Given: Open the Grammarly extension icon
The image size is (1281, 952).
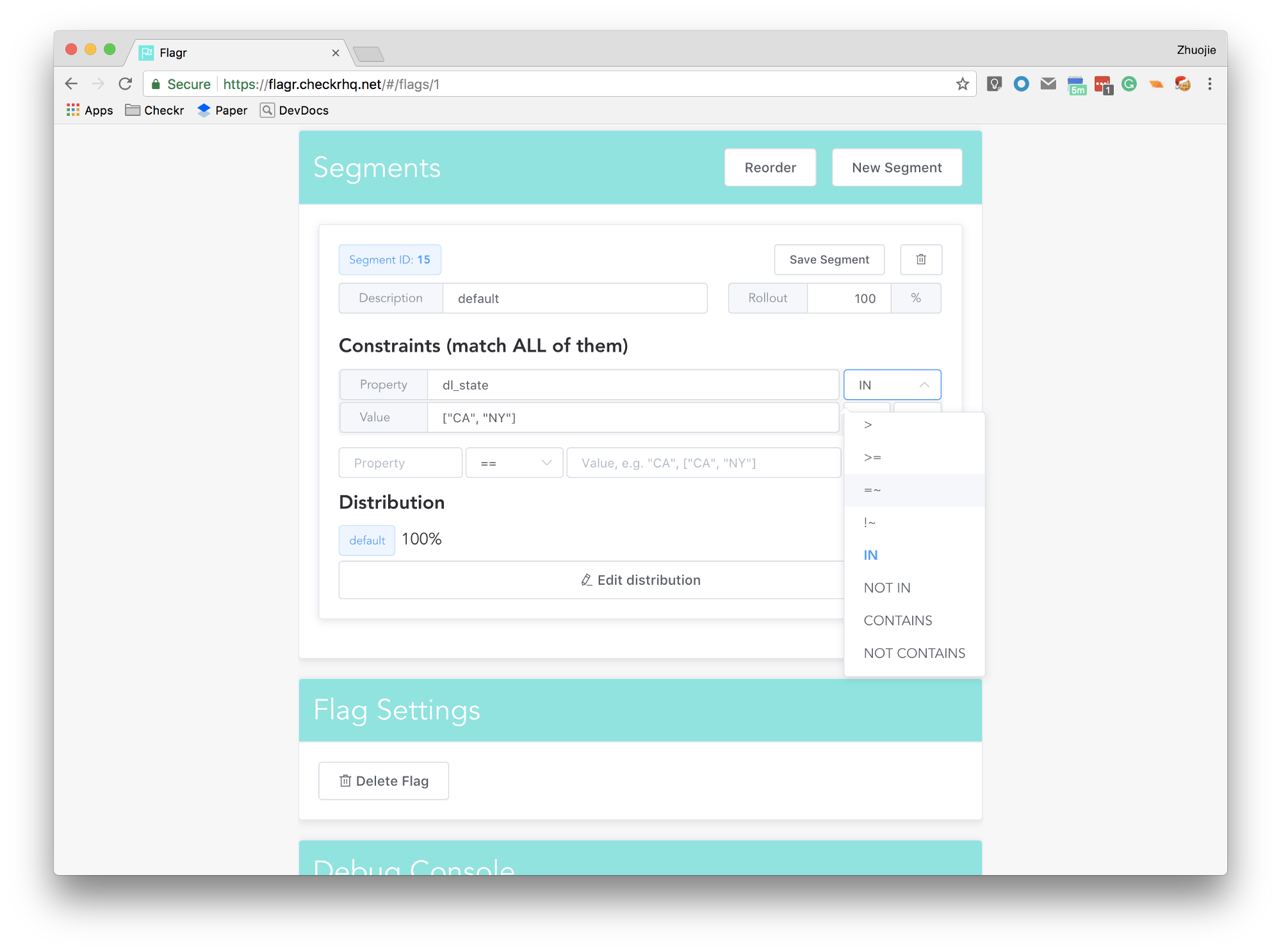Looking at the screenshot, I should [x=1129, y=84].
